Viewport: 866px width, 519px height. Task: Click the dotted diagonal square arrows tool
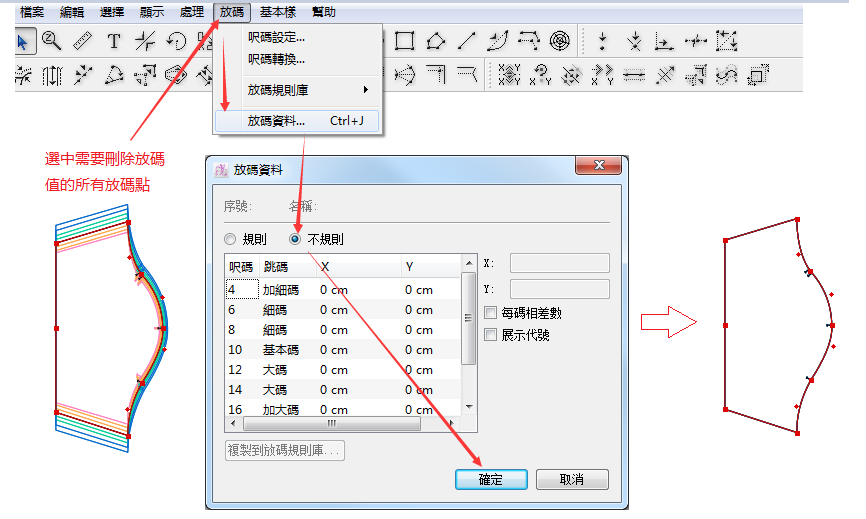tap(726, 41)
